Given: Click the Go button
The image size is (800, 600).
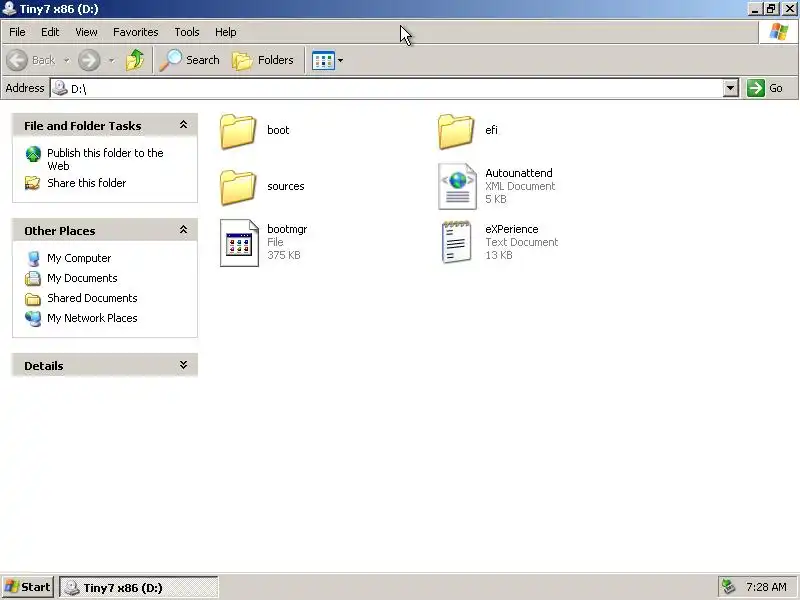Looking at the screenshot, I should 764,88.
